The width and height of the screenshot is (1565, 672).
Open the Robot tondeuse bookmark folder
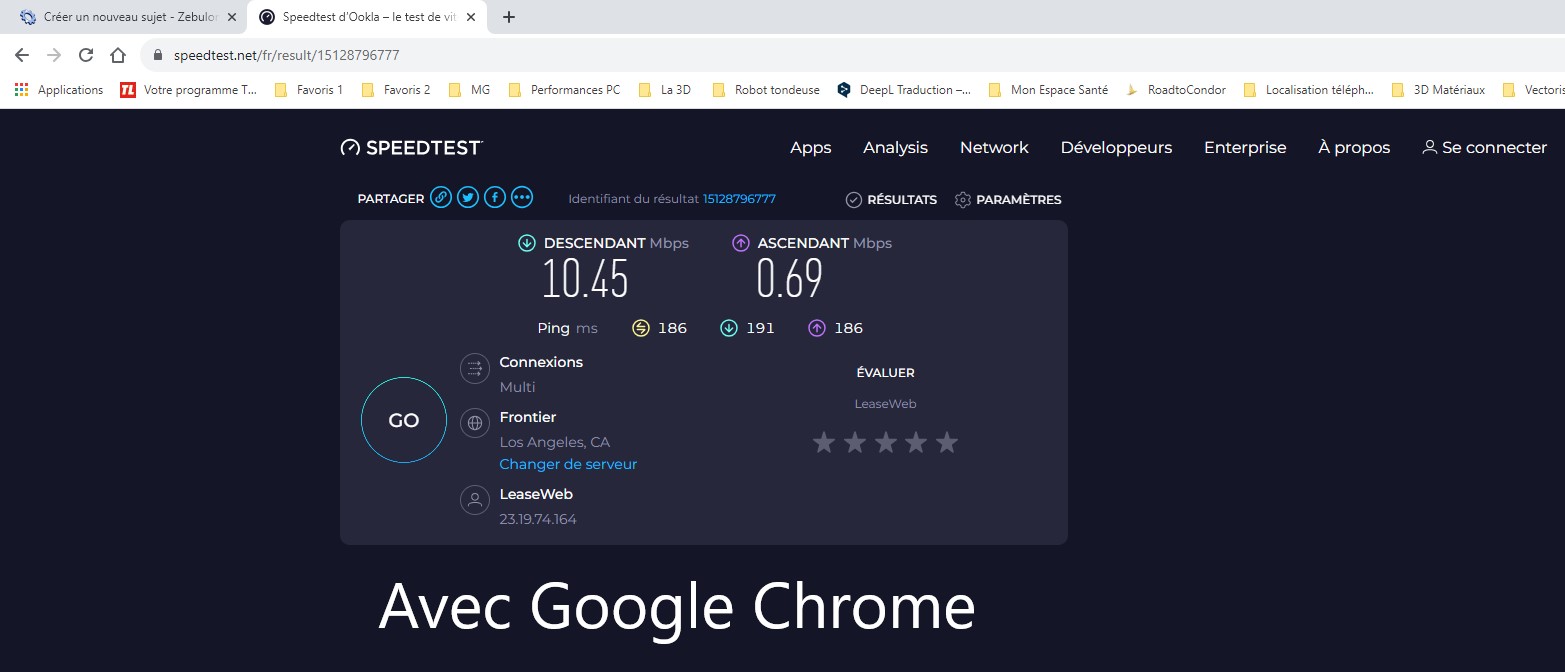(x=765, y=90)
